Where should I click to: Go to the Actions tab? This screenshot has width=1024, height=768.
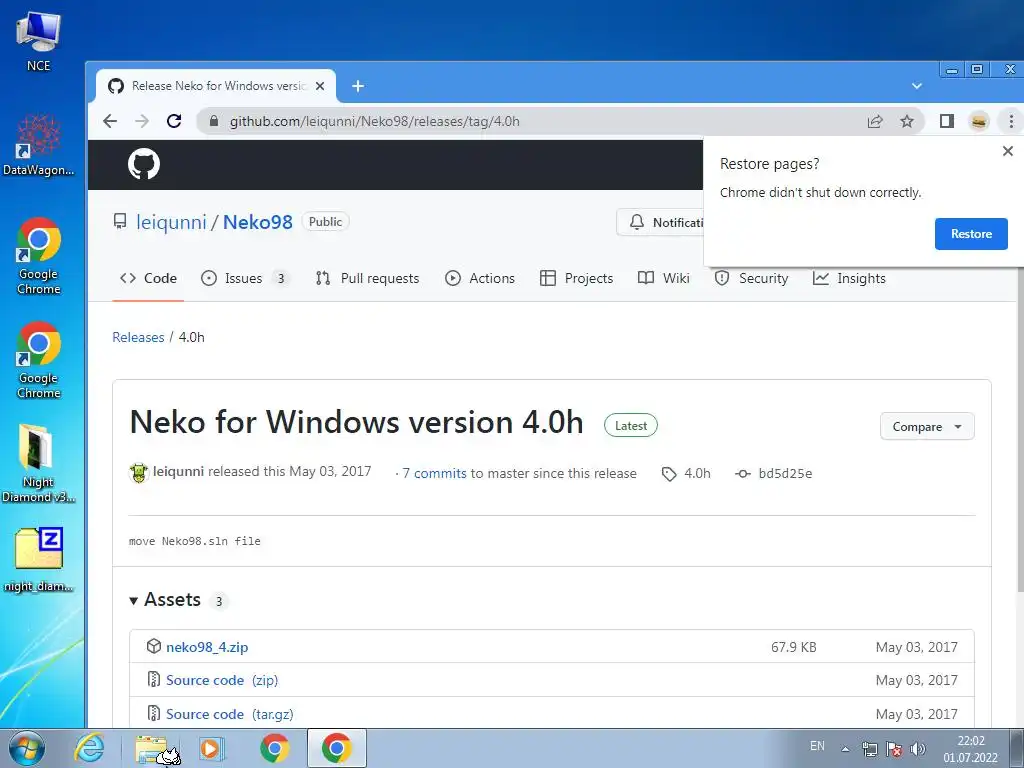pos(480,278)
